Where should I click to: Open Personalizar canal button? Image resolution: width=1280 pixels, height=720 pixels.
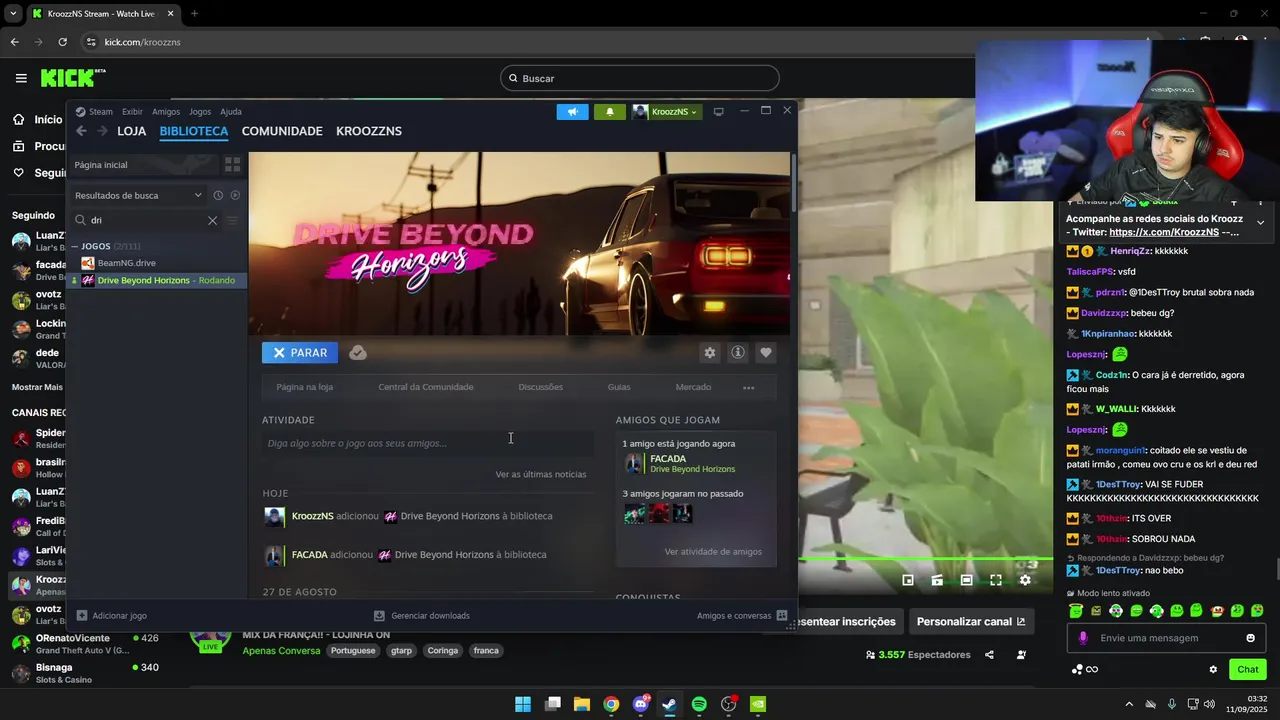point(971,622)
